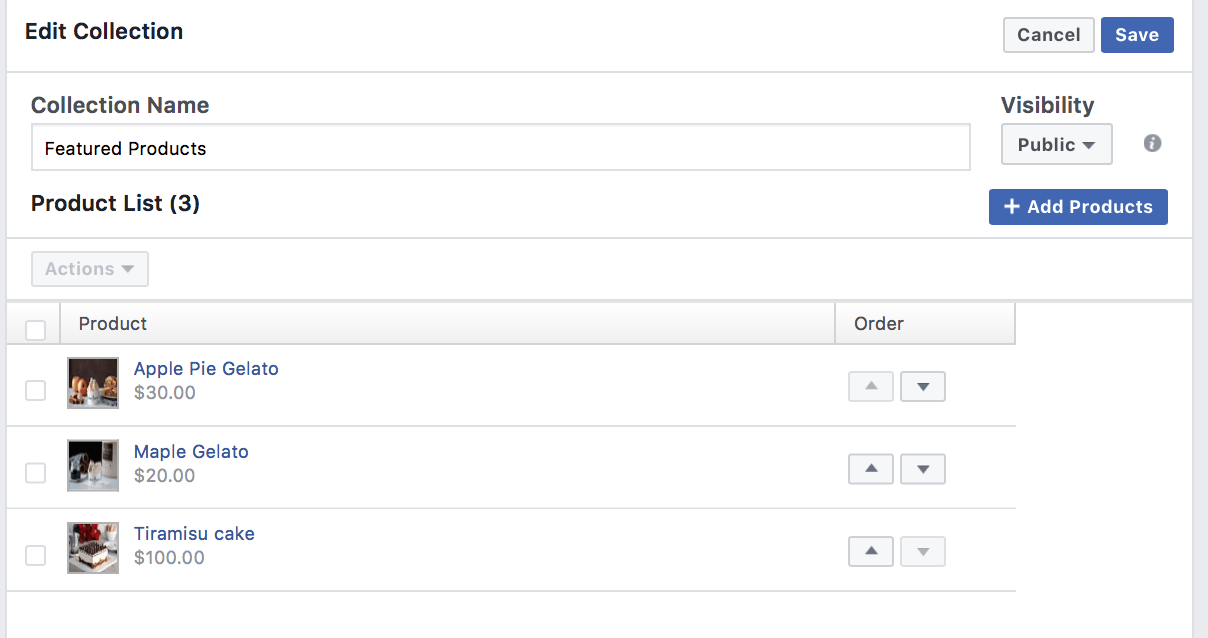
Task: Select the Apple Pie Gelato checkbox
Action: [35, 390]
